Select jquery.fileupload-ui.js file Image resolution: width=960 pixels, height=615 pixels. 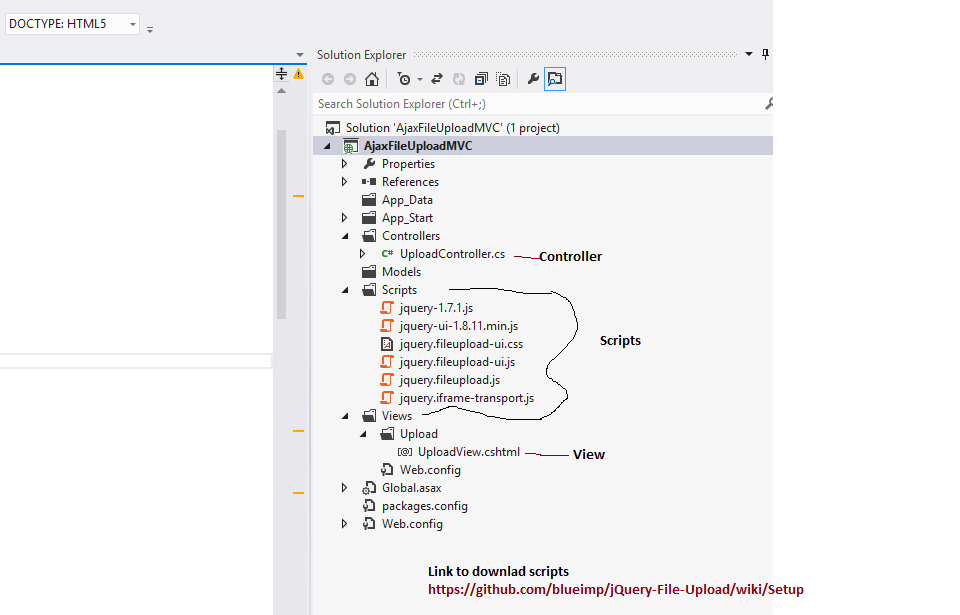[x=457, y=362]
